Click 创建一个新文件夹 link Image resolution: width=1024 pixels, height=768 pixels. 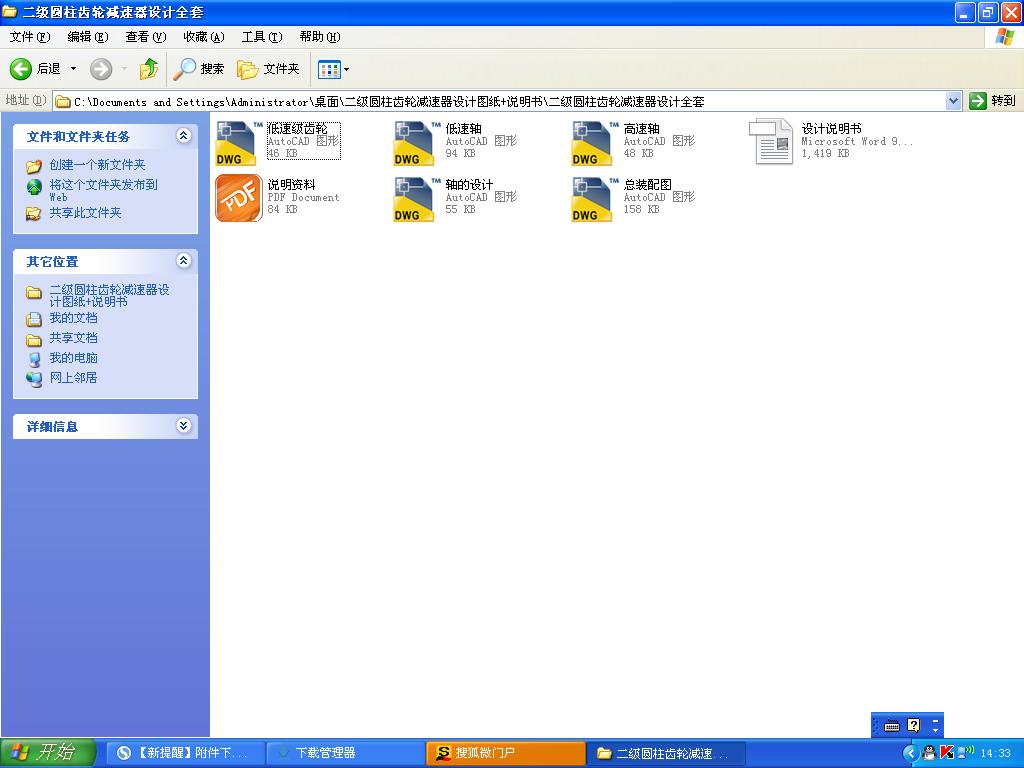(97, 165)
